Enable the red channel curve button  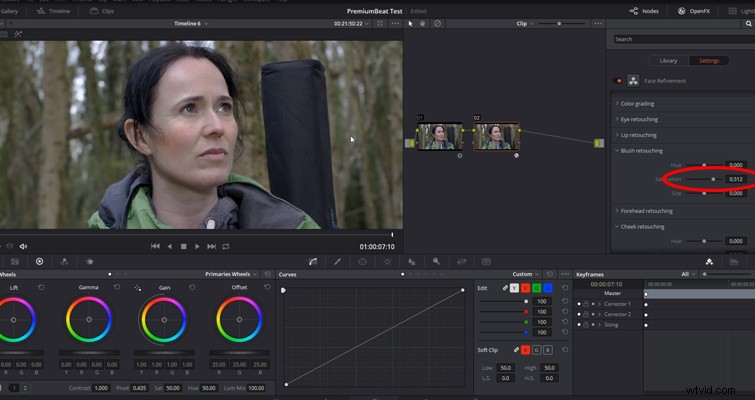[x=525, y=288]
